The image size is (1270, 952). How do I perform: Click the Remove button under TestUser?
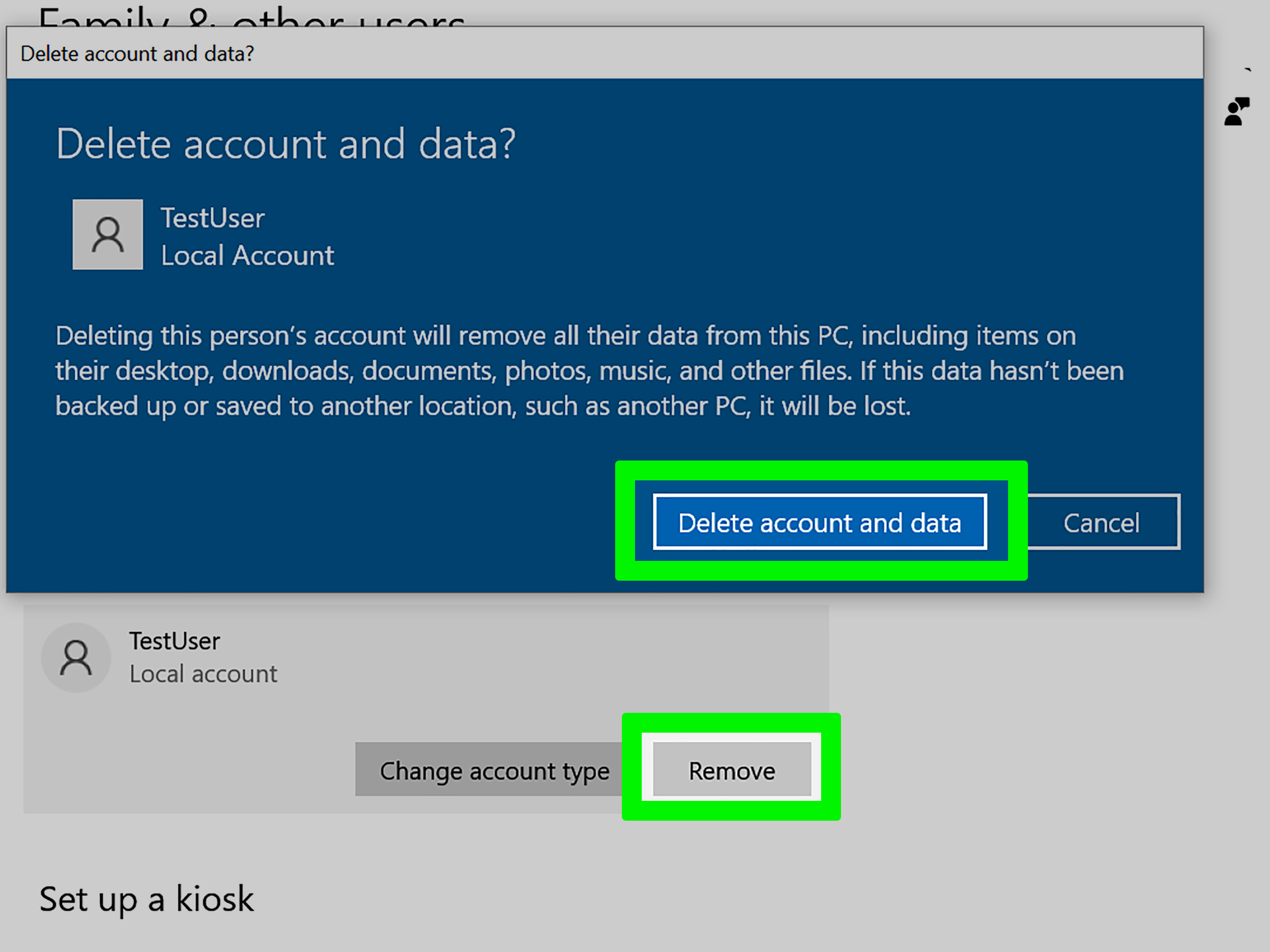[732, 770]
